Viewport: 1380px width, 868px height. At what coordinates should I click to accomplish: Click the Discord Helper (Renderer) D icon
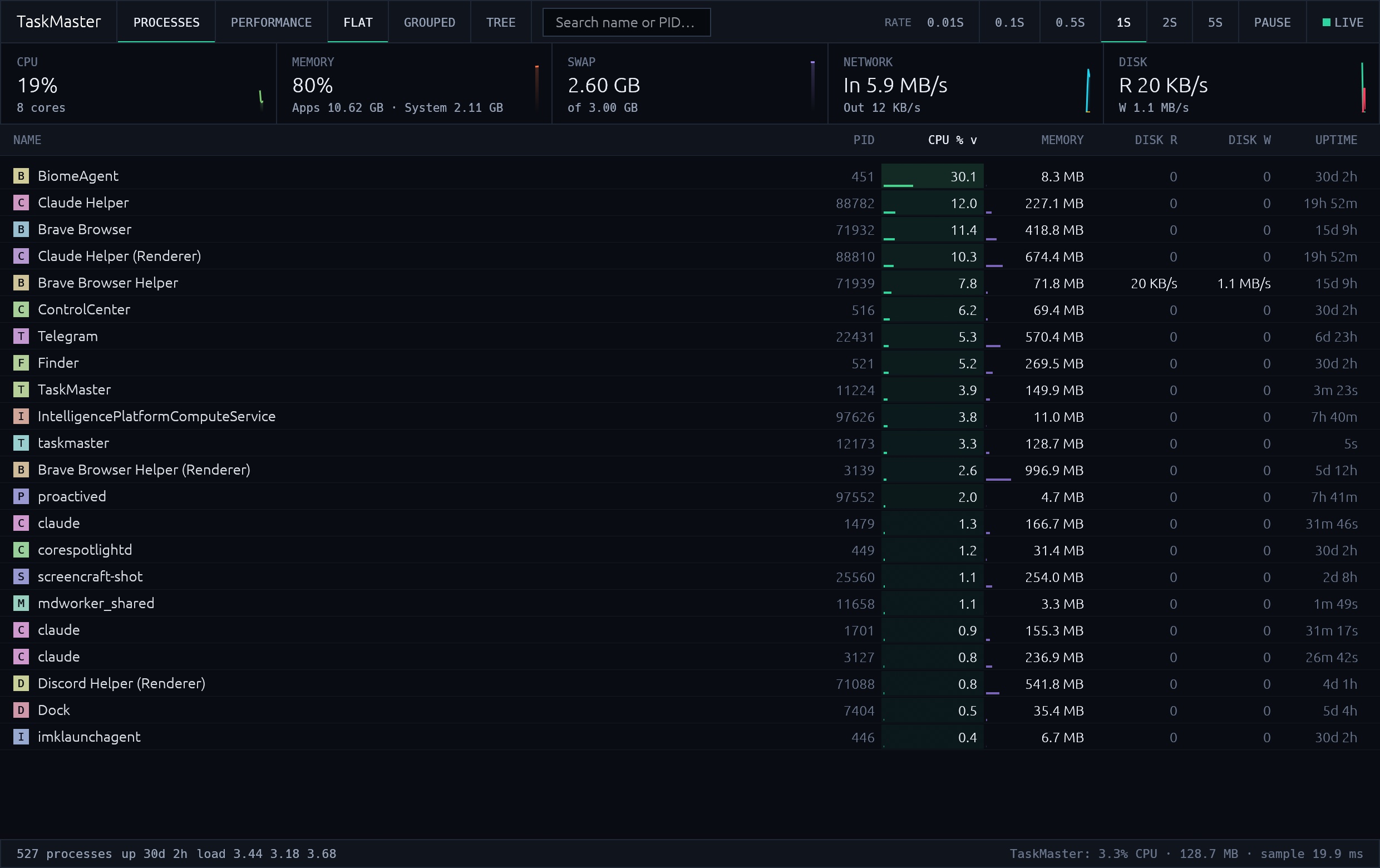pos(21,683)
